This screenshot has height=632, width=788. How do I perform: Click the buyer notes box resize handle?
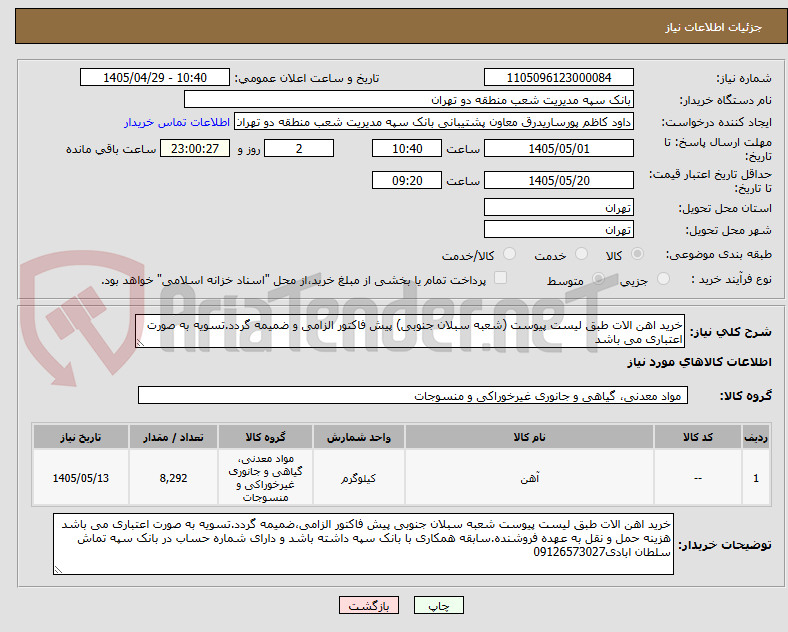click(x=58, y=570)
